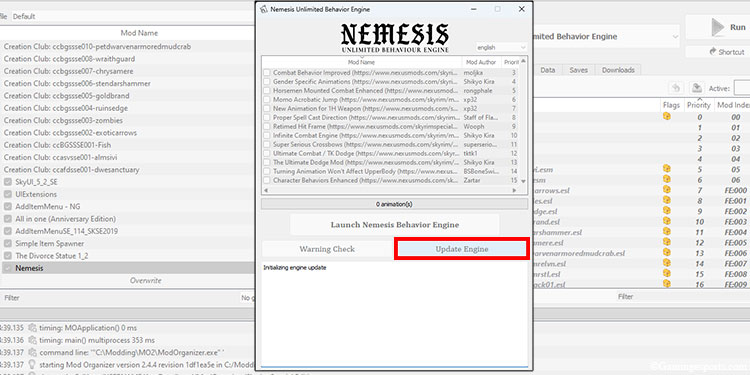Click the log icon beside command line entry
This screenshot has height=375, width=750.
click(33, 352)
